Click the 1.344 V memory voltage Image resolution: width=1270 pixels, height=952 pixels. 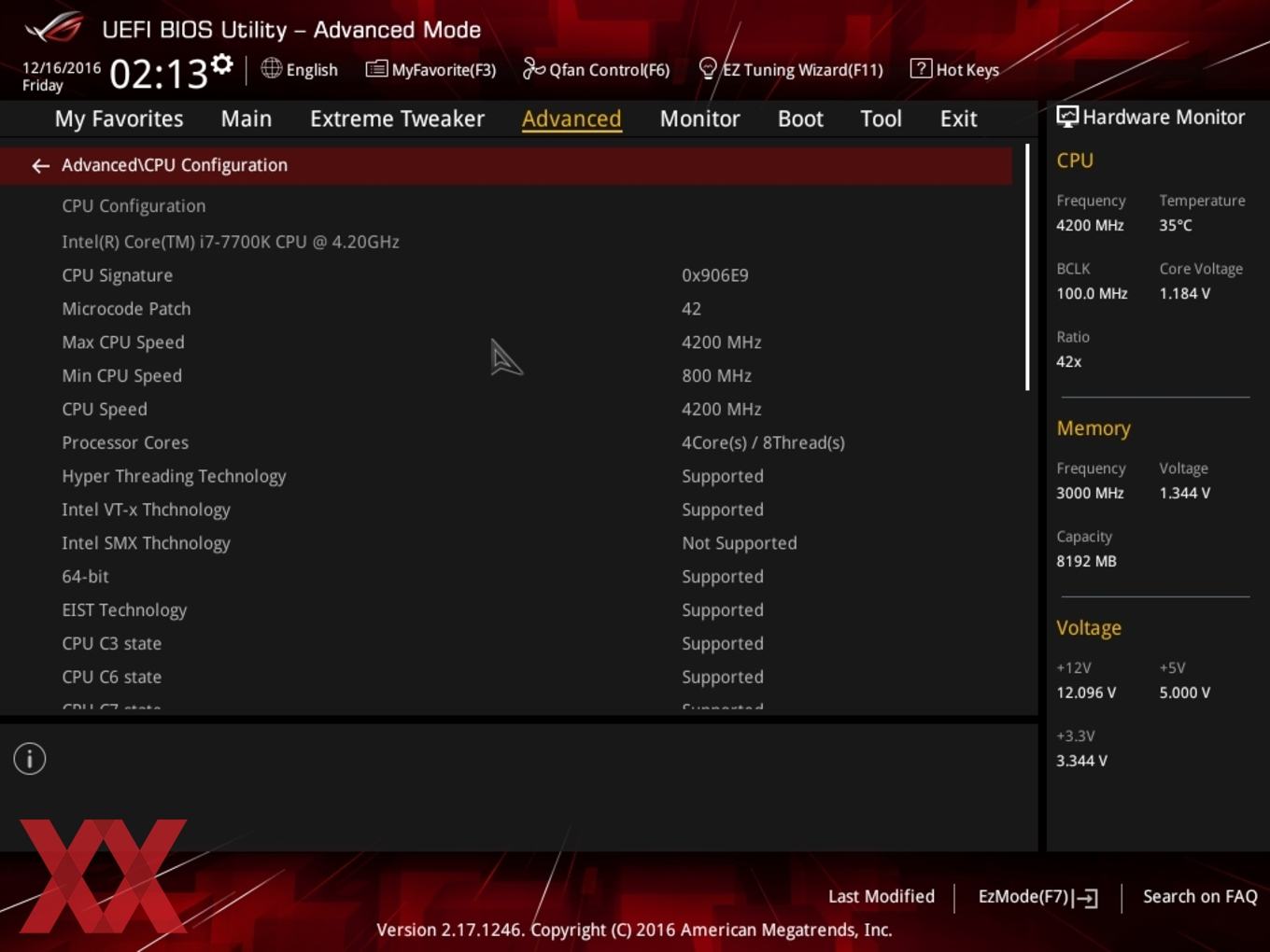(1185, 493)
